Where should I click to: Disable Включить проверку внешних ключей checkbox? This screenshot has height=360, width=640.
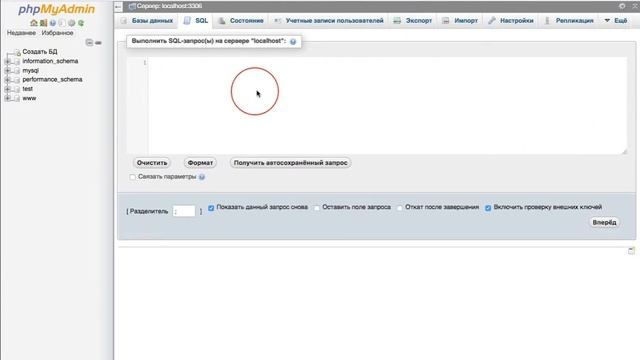(x=488, y=208)
